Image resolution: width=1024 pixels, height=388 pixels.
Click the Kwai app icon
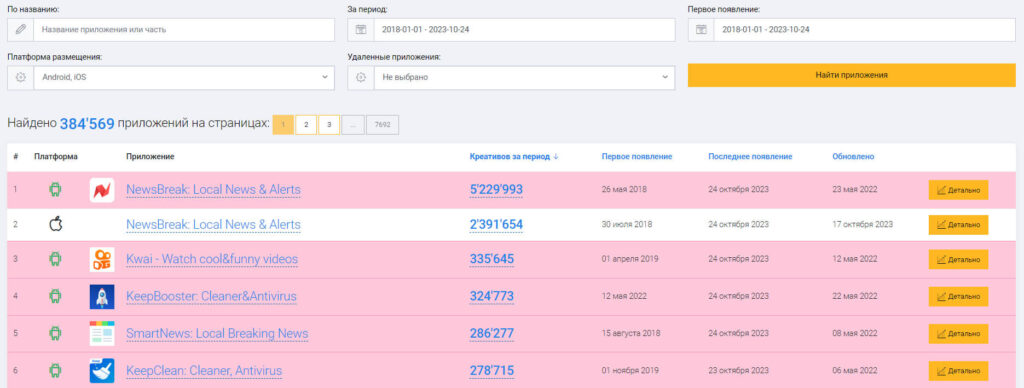coord(102,260)
